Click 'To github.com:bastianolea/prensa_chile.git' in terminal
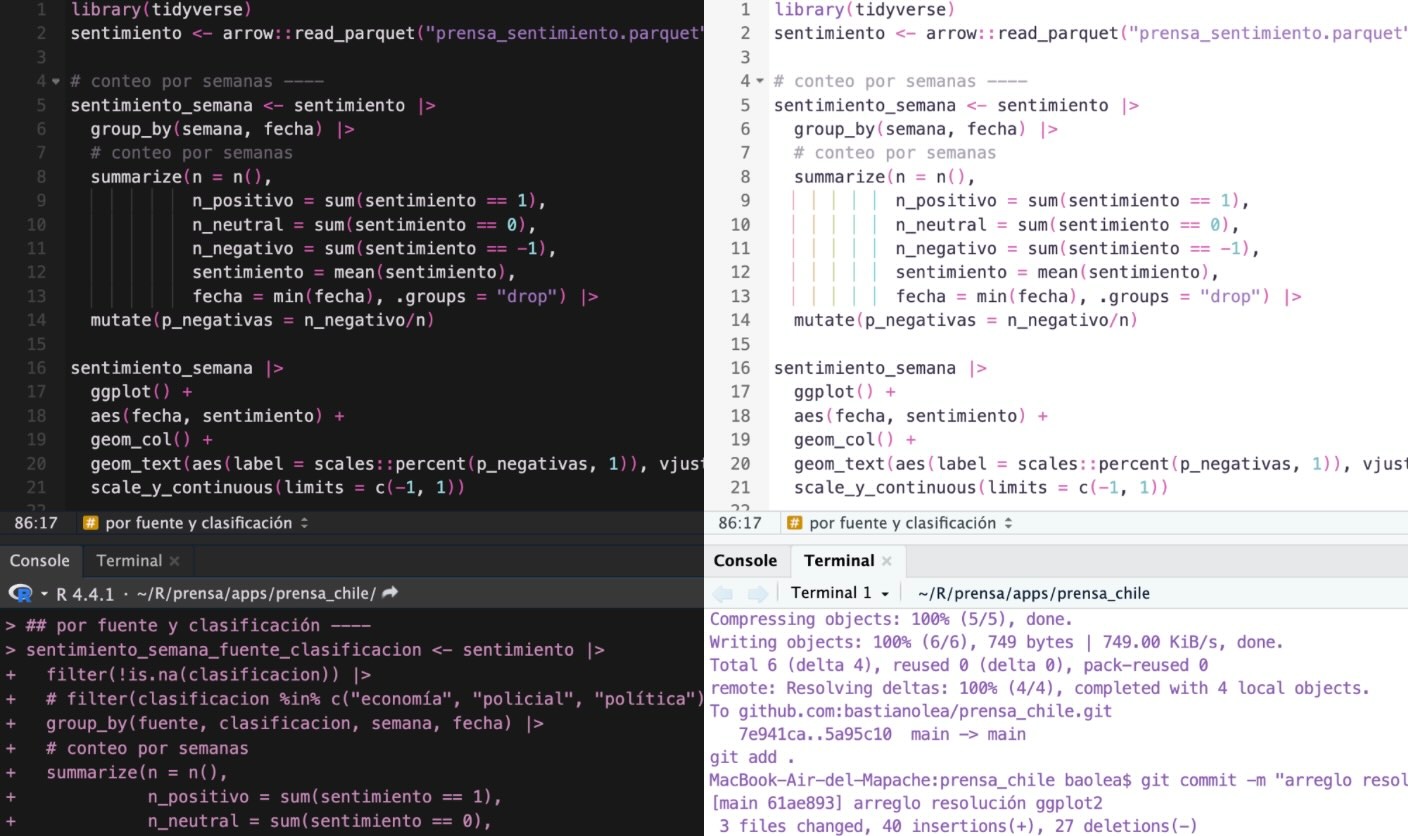Viewport: 1408px width, 836px height. pyautogui.click(x=911, y=712)
